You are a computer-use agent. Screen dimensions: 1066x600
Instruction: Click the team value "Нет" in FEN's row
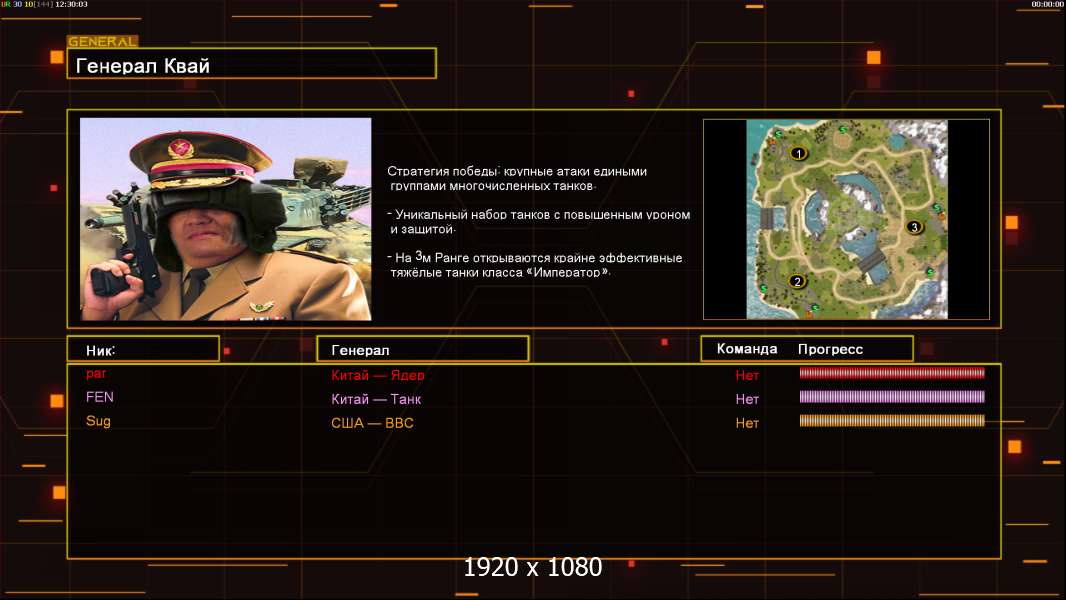coord(746,400)
